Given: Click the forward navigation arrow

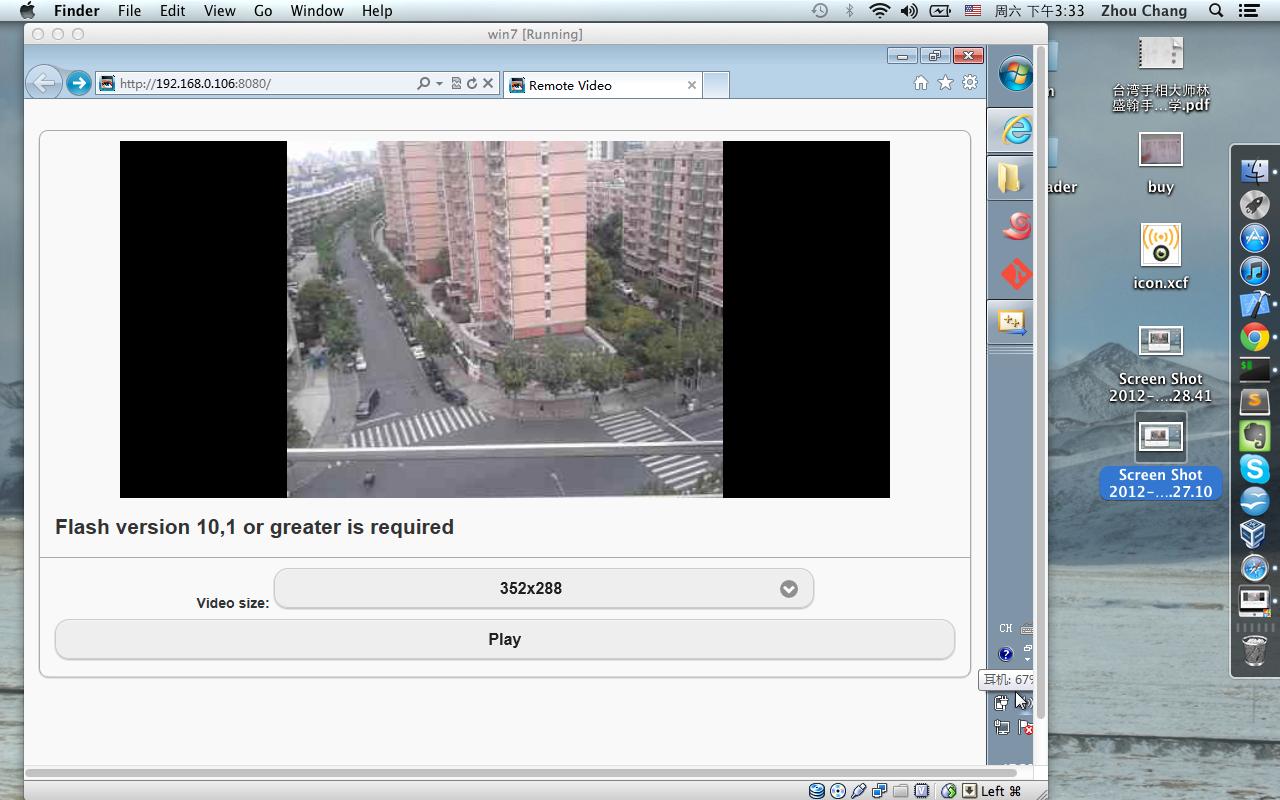Looking at the screenshot, I should click(78, 83).
